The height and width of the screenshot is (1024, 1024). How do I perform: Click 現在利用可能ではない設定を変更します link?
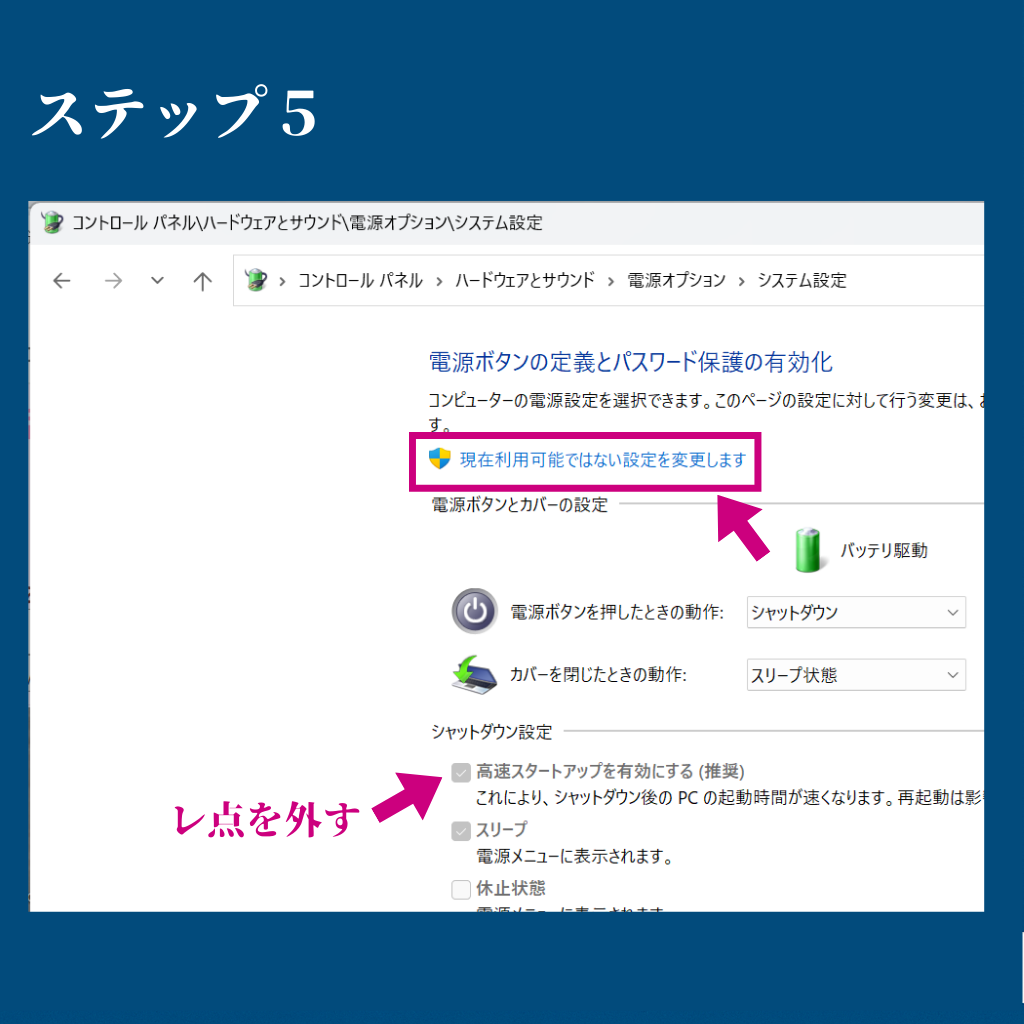coord(603,460)
